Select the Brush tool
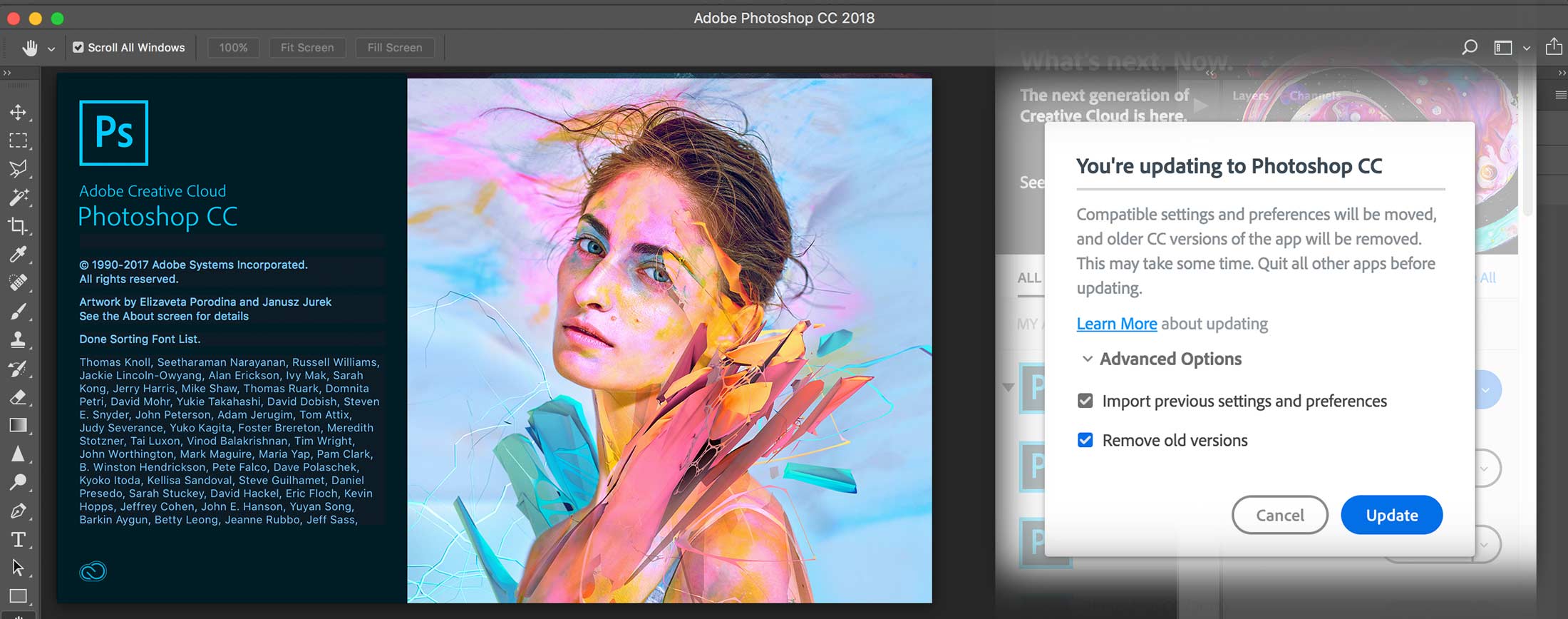1568x619 pixels. tap(18, 312)
